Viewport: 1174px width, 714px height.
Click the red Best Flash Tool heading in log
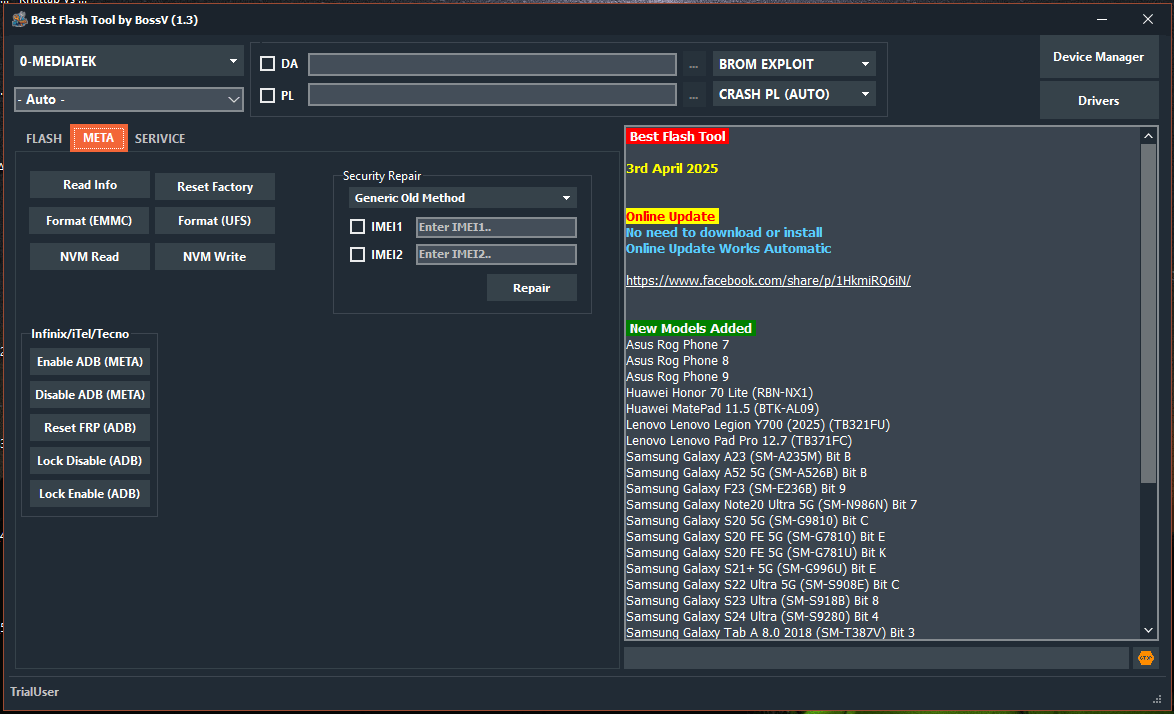678,136
